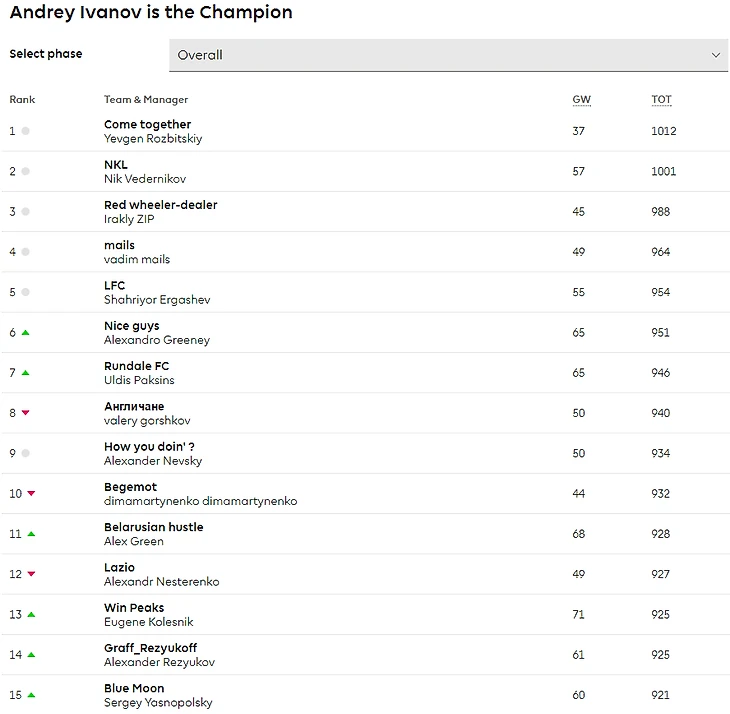
Task: Select the Rundale FC team entry
Action: [x=136, y=366]
